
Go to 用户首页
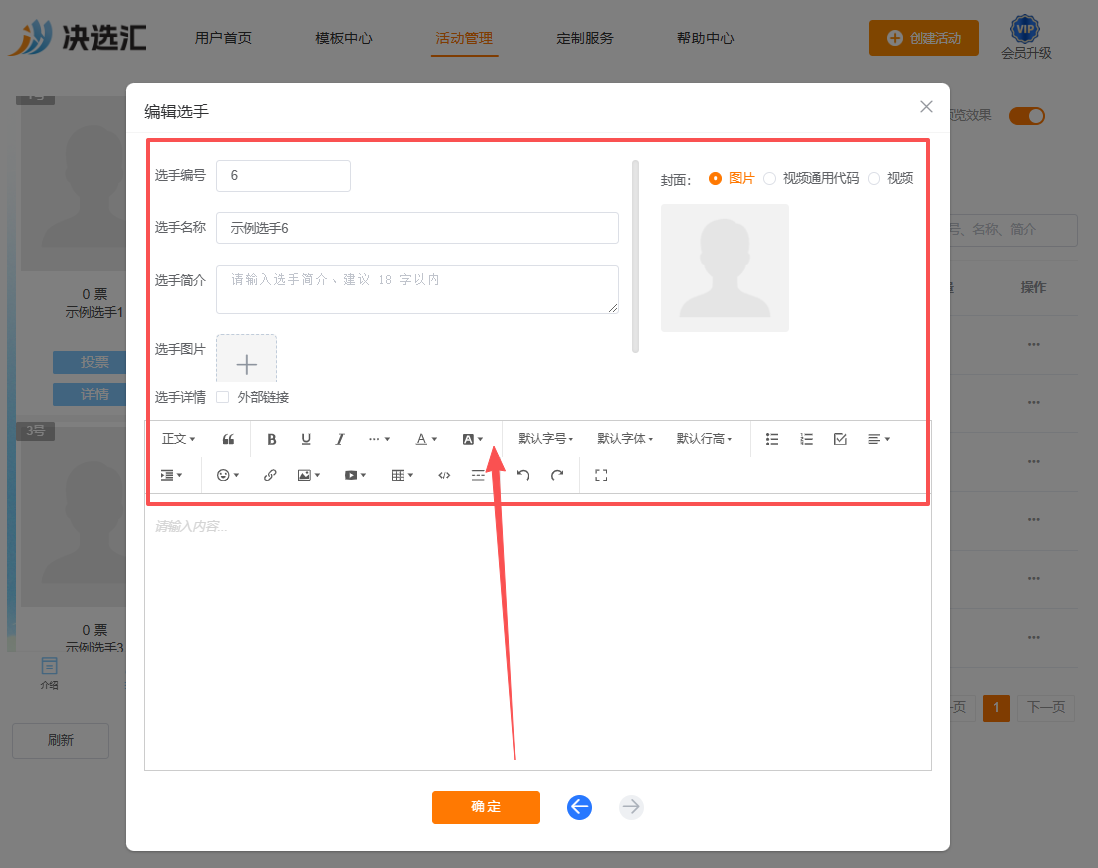223,38
